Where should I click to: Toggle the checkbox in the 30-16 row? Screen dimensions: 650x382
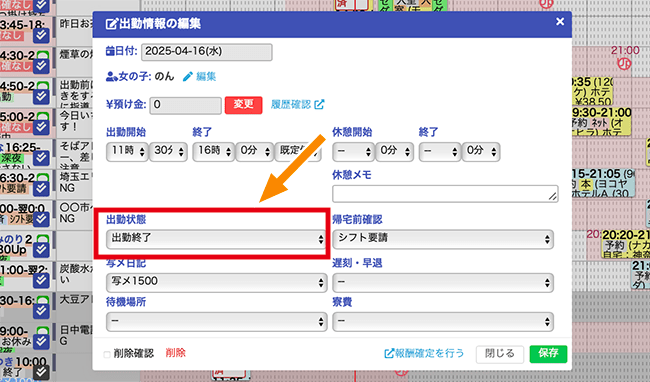(x=41, y=311)
